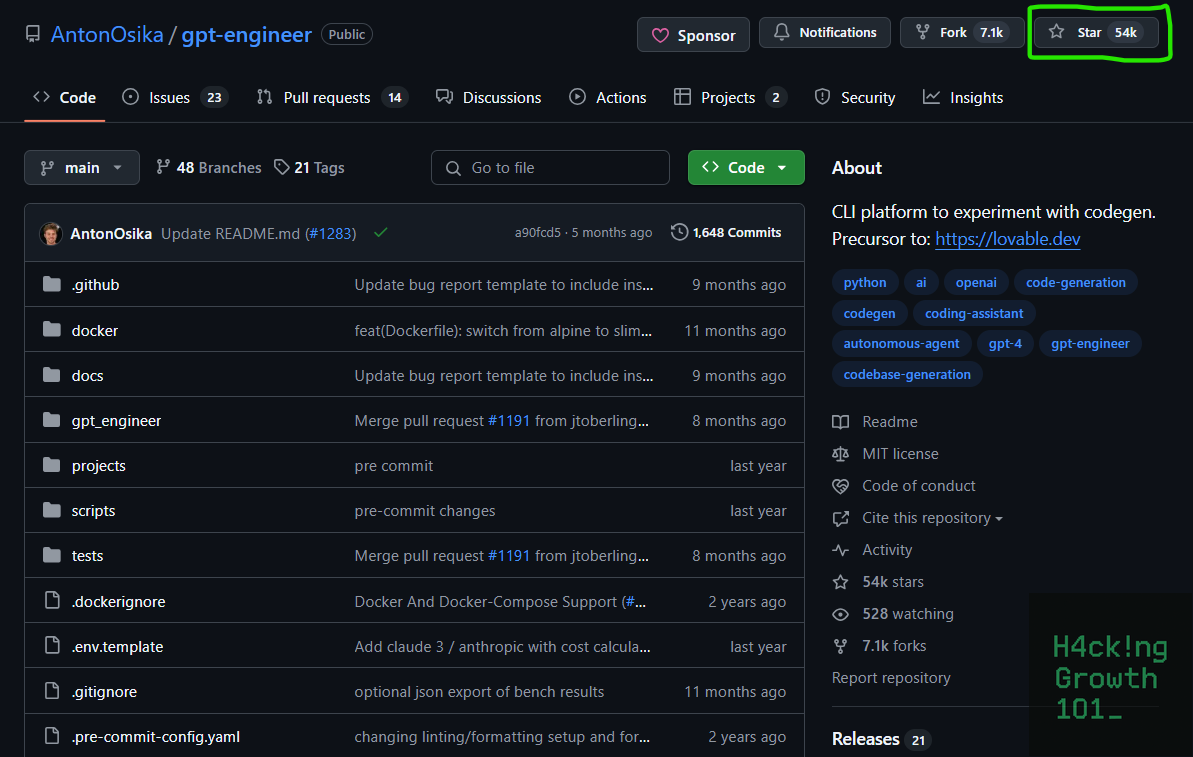
Task: Open the https://lovable.dev link
Action: click(x=1007, y=239)
